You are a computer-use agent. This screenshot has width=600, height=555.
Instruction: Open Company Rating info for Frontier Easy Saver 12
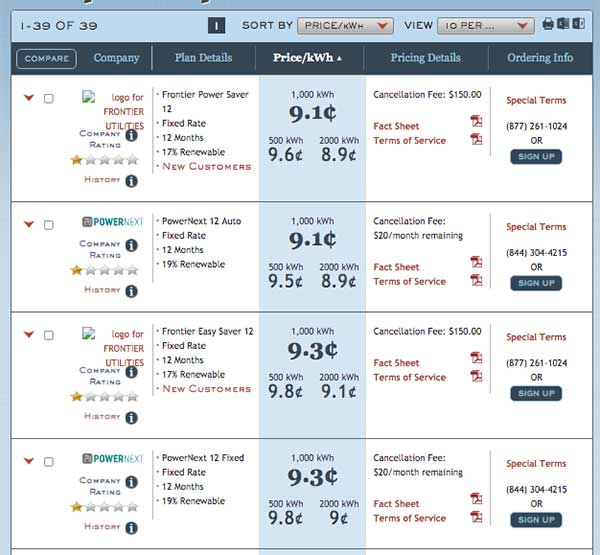tap(132, 372)
